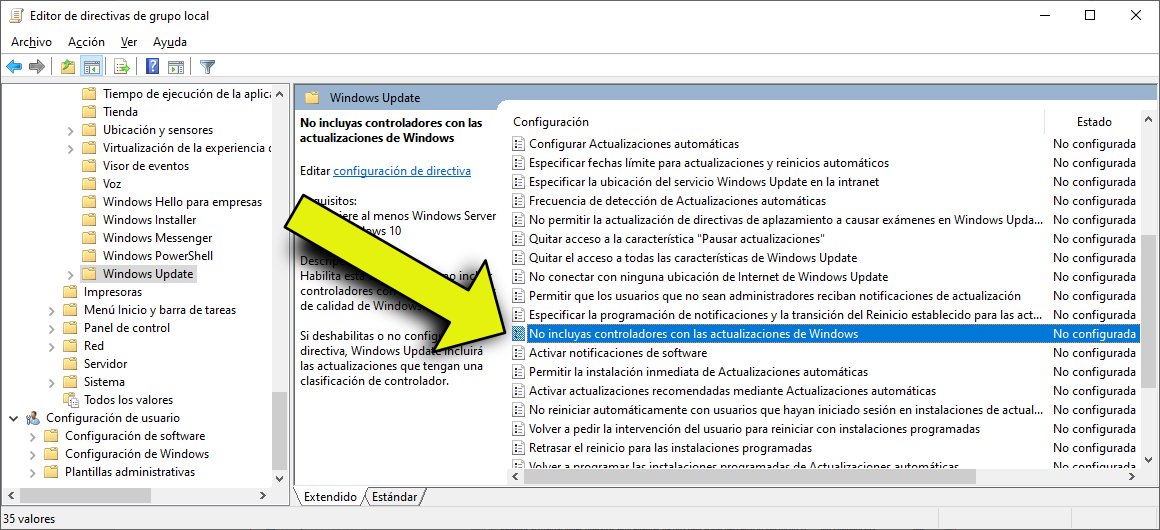1160x530 pixels.
Task: Expand the Ubicación y sensores node
Action: [x=70, y=130]
